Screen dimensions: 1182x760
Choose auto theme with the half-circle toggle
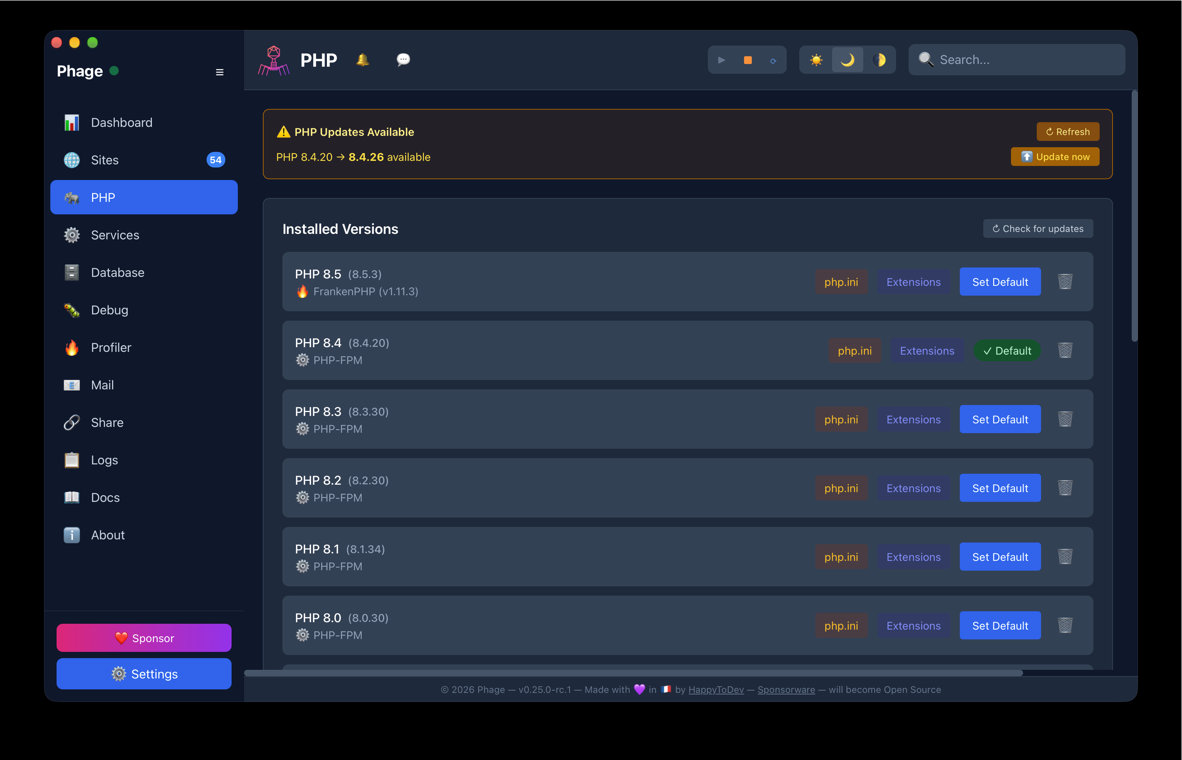coord(879,60)
